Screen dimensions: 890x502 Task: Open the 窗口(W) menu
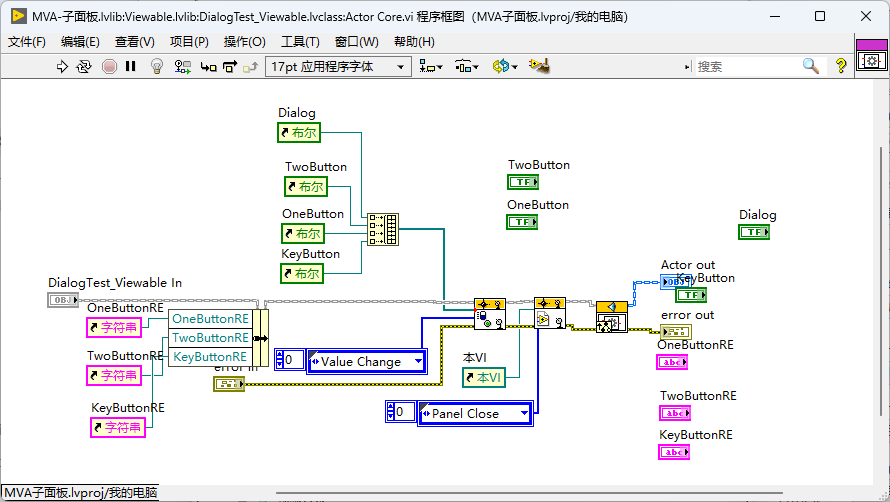(356, 41)
